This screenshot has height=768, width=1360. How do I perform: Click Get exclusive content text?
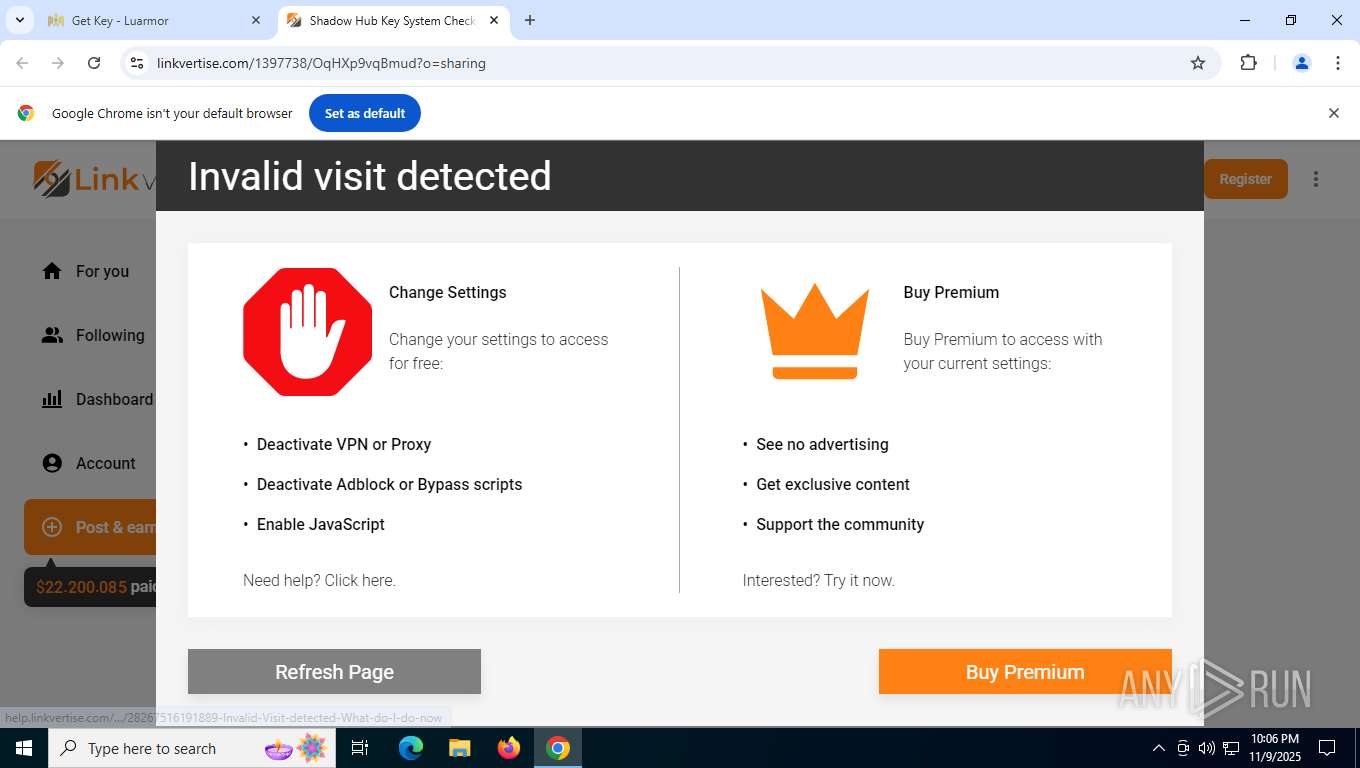pos(833,484)
